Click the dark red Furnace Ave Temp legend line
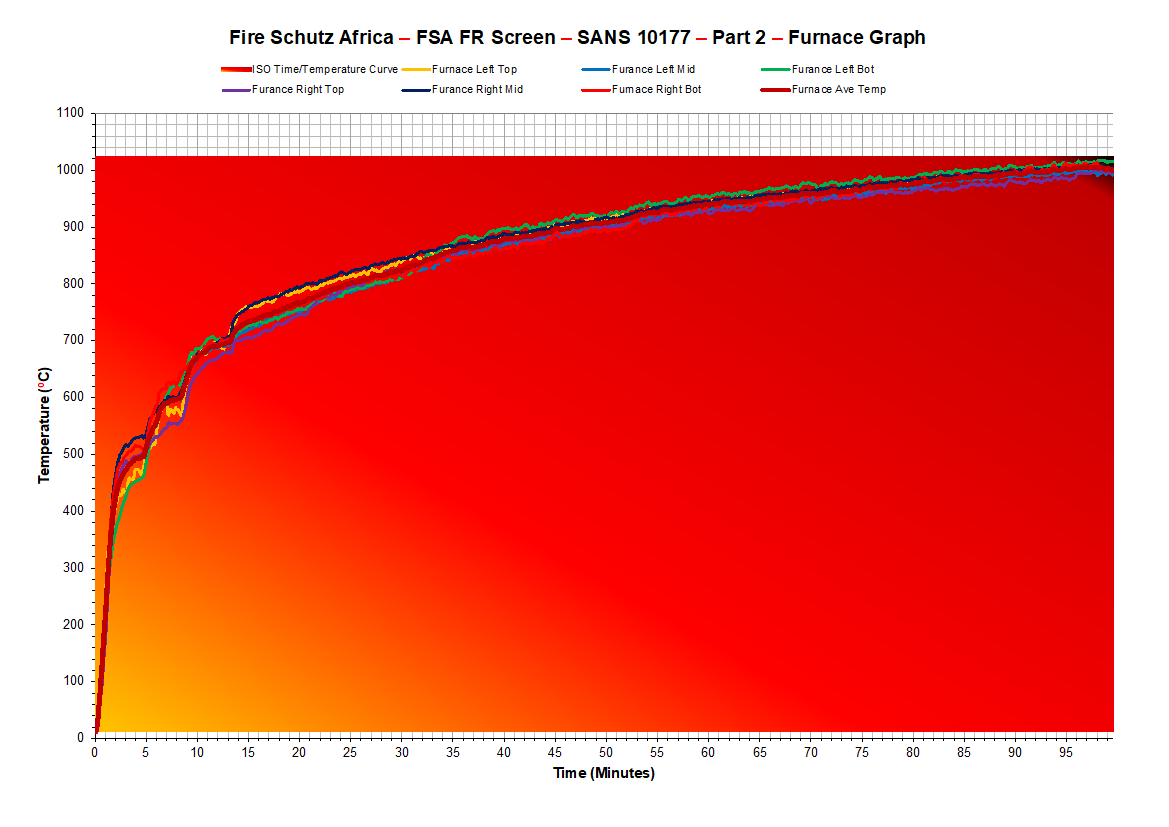 click(x=774, y=89)
